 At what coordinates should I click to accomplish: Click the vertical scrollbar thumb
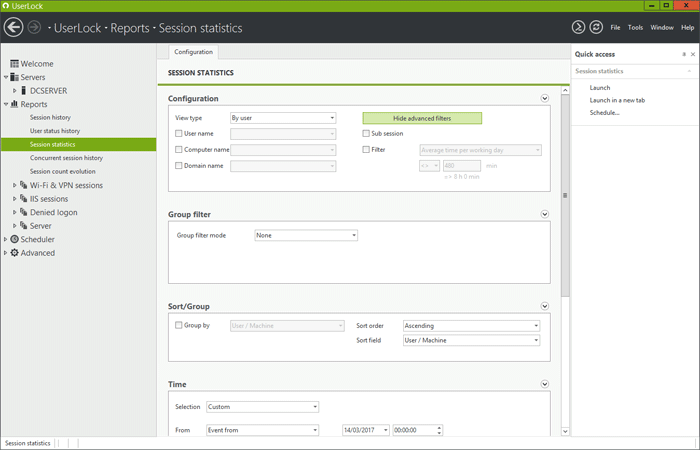[565, 195]
